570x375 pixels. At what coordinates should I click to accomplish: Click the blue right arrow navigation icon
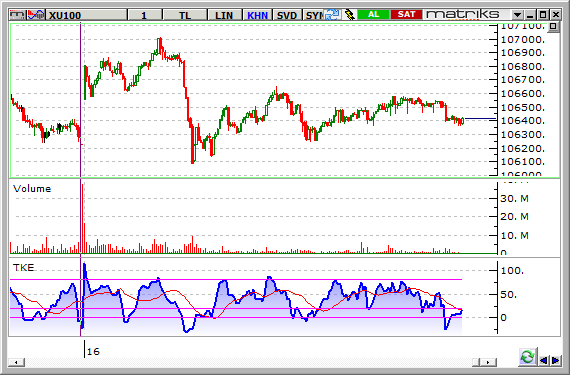[556, 360]
